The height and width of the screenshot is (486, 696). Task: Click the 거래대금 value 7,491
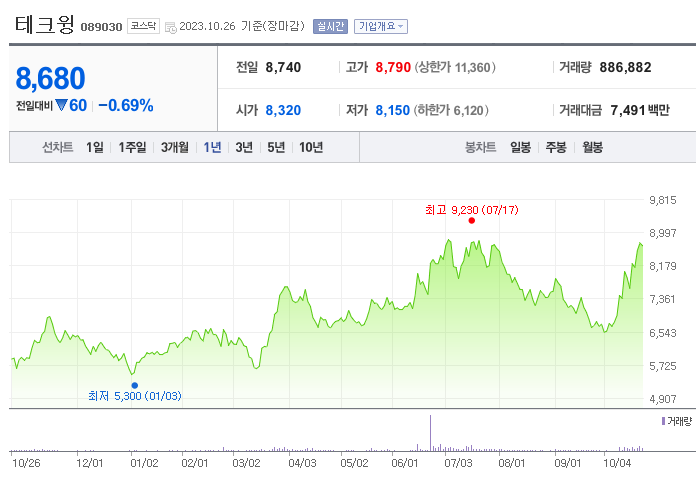pyautogui.click(x=628, y=110)
